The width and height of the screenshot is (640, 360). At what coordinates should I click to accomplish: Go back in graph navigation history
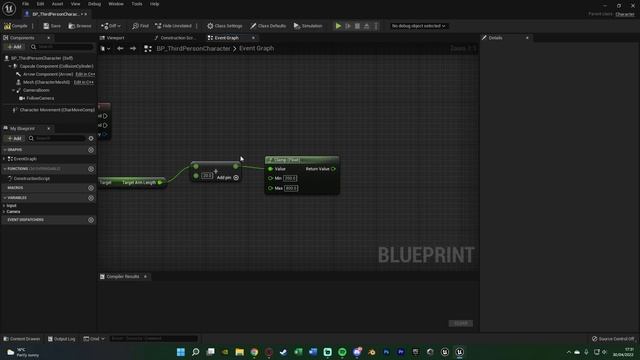[120, 48]
